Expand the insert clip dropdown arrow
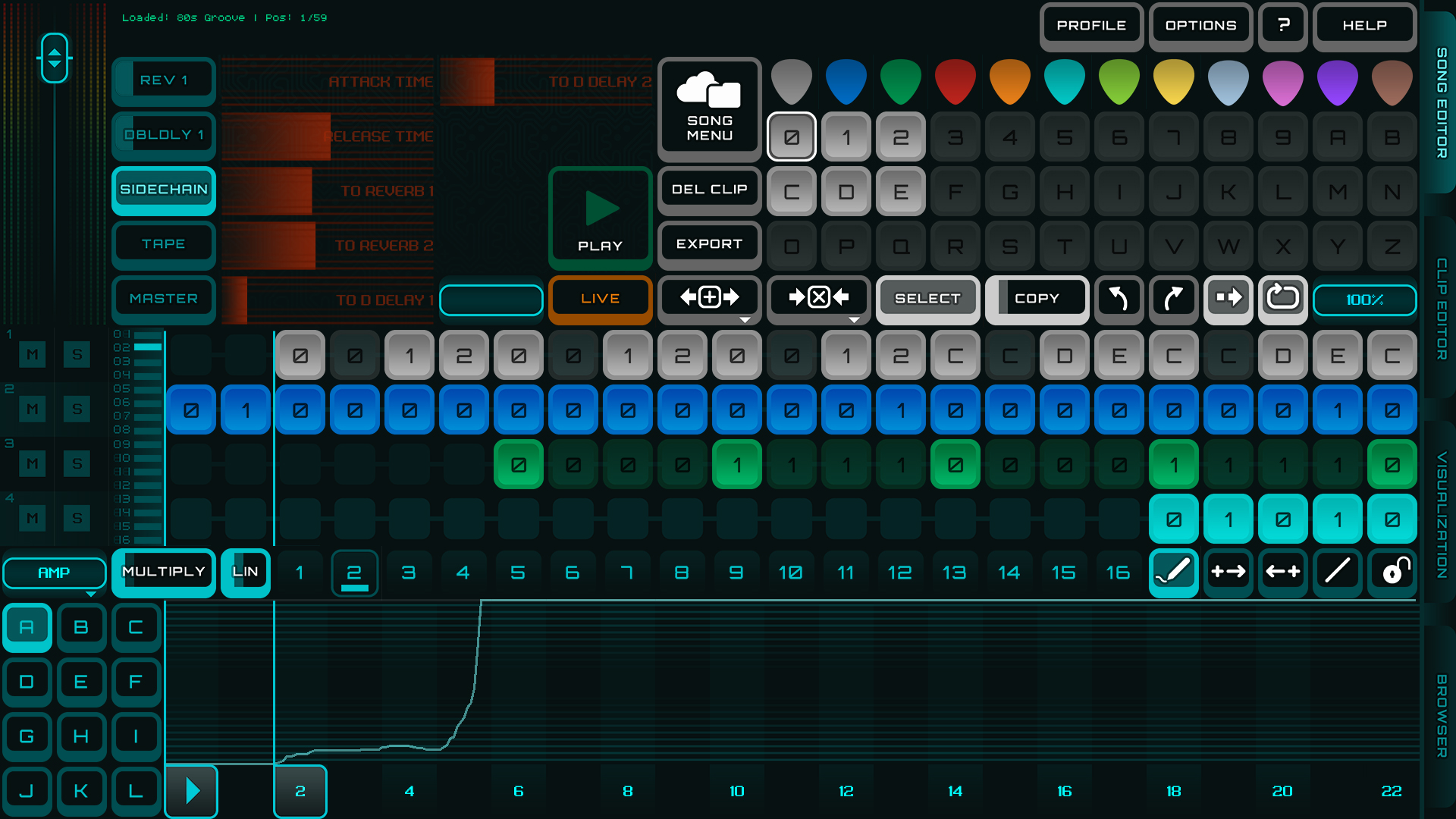Screen dimensions: 1456x819 [x=745, y=320]
